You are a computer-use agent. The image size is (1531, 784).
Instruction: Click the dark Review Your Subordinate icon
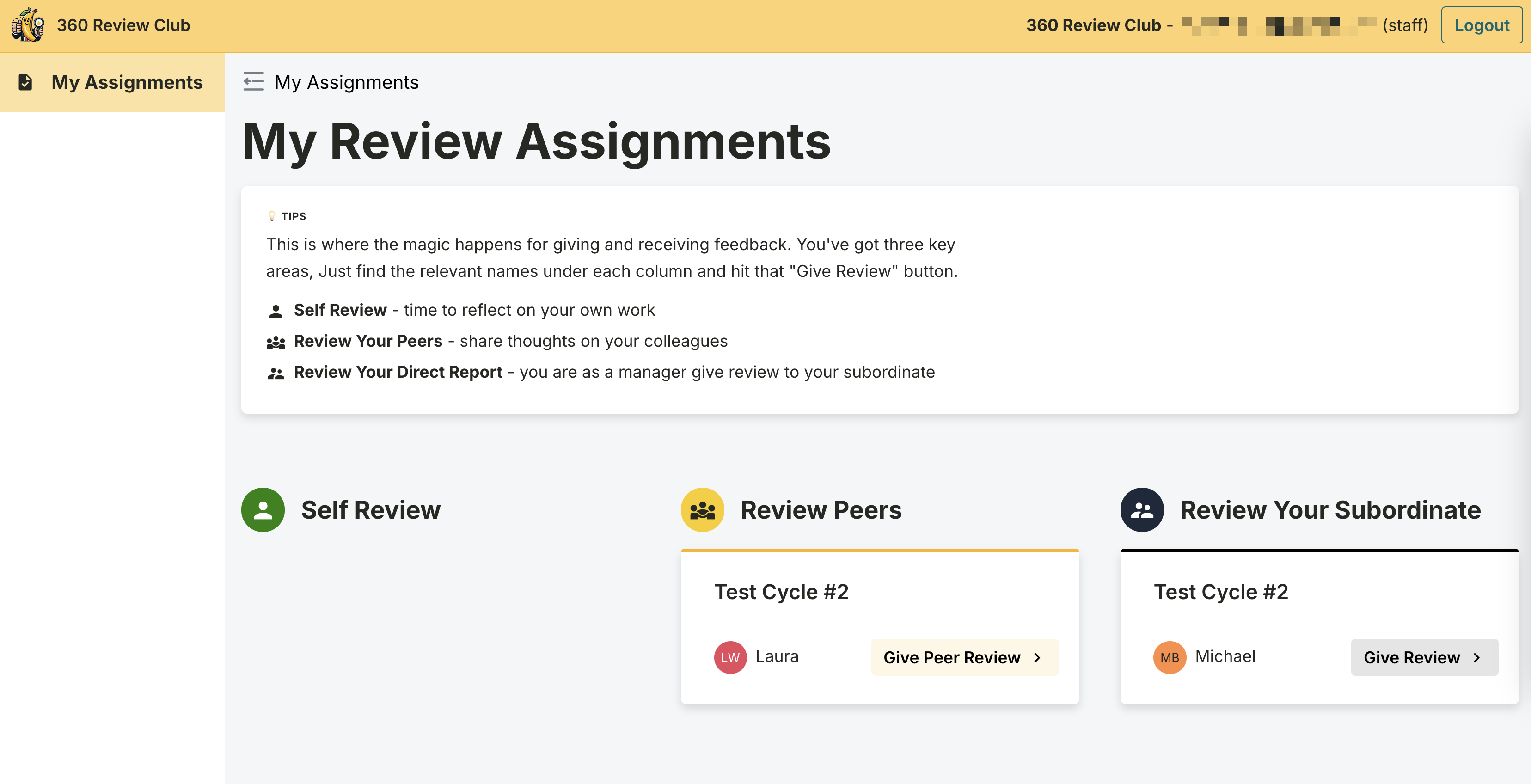pos(1141,509)
